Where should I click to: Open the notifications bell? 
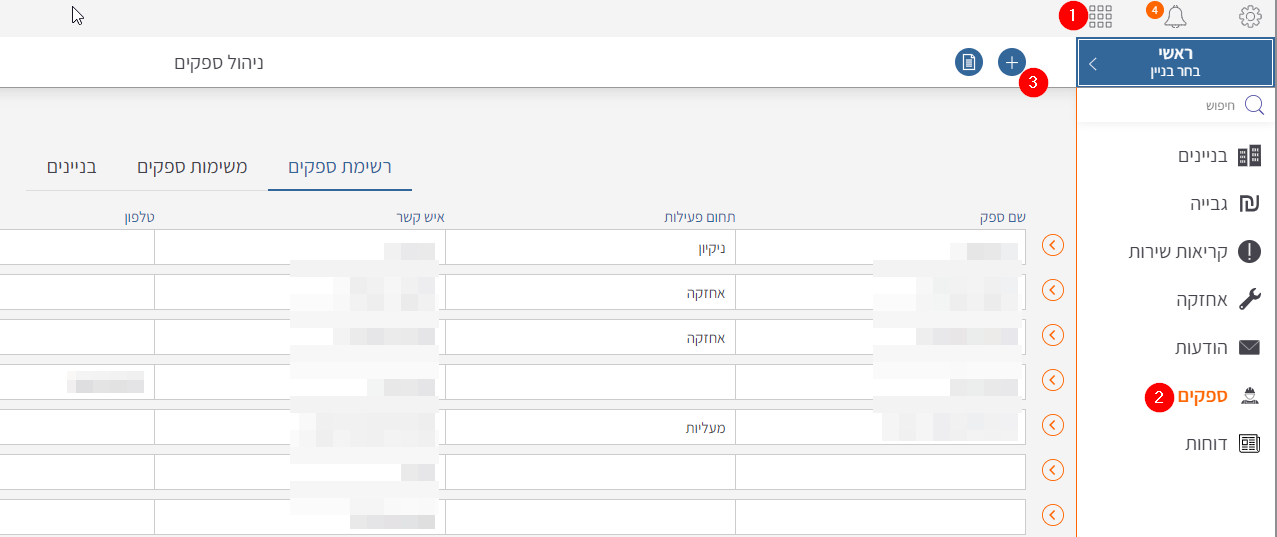click(x=1175, y=16)
